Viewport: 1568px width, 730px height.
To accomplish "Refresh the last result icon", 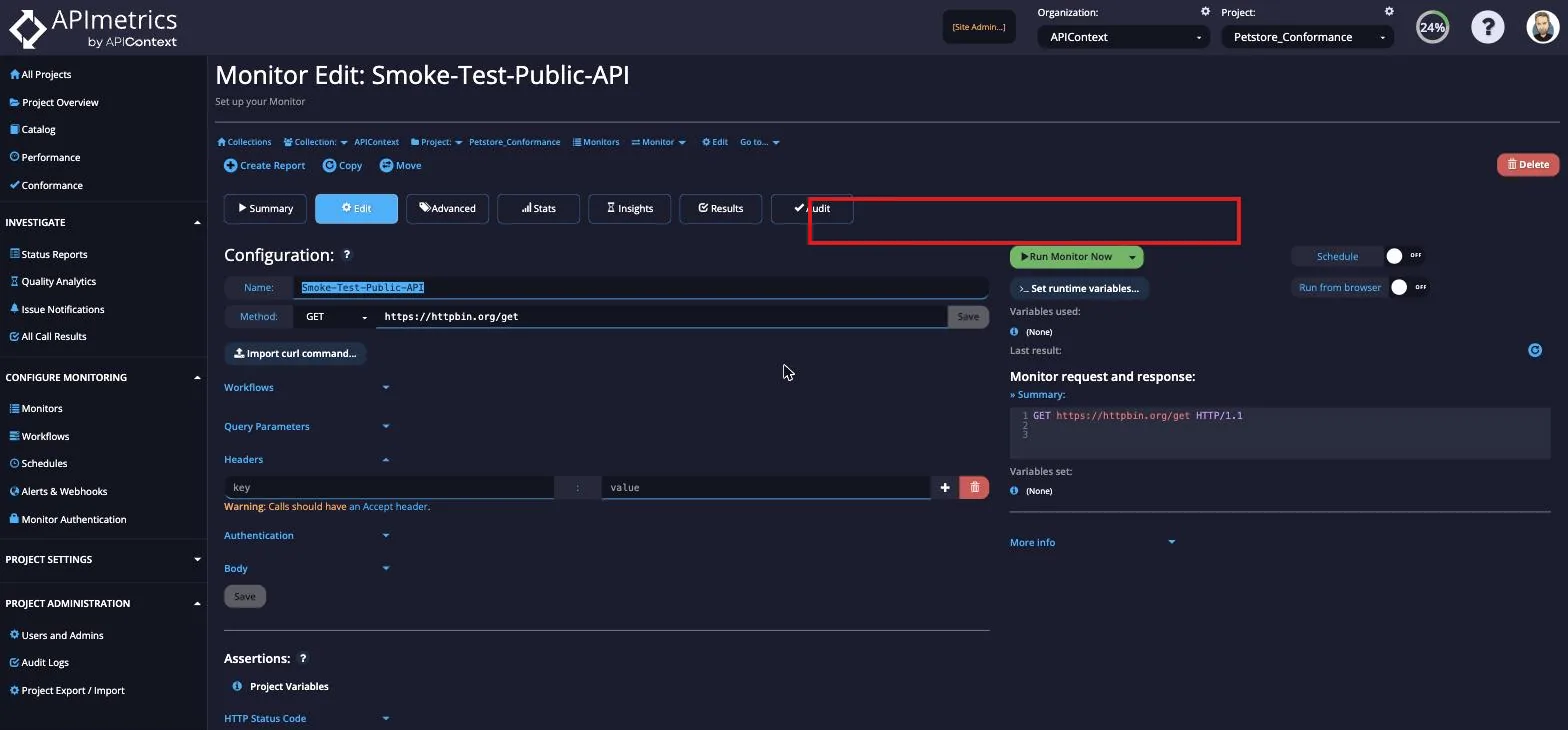I will pyautogui.click(x=1535, y=350).
